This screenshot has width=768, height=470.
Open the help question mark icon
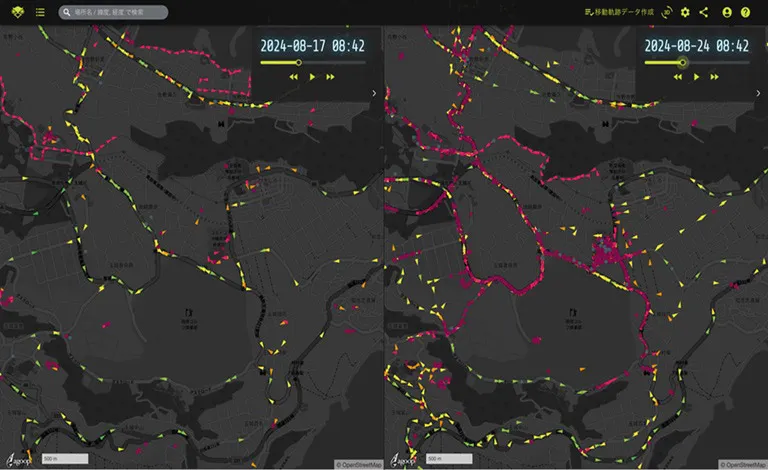tap(745, 13)
